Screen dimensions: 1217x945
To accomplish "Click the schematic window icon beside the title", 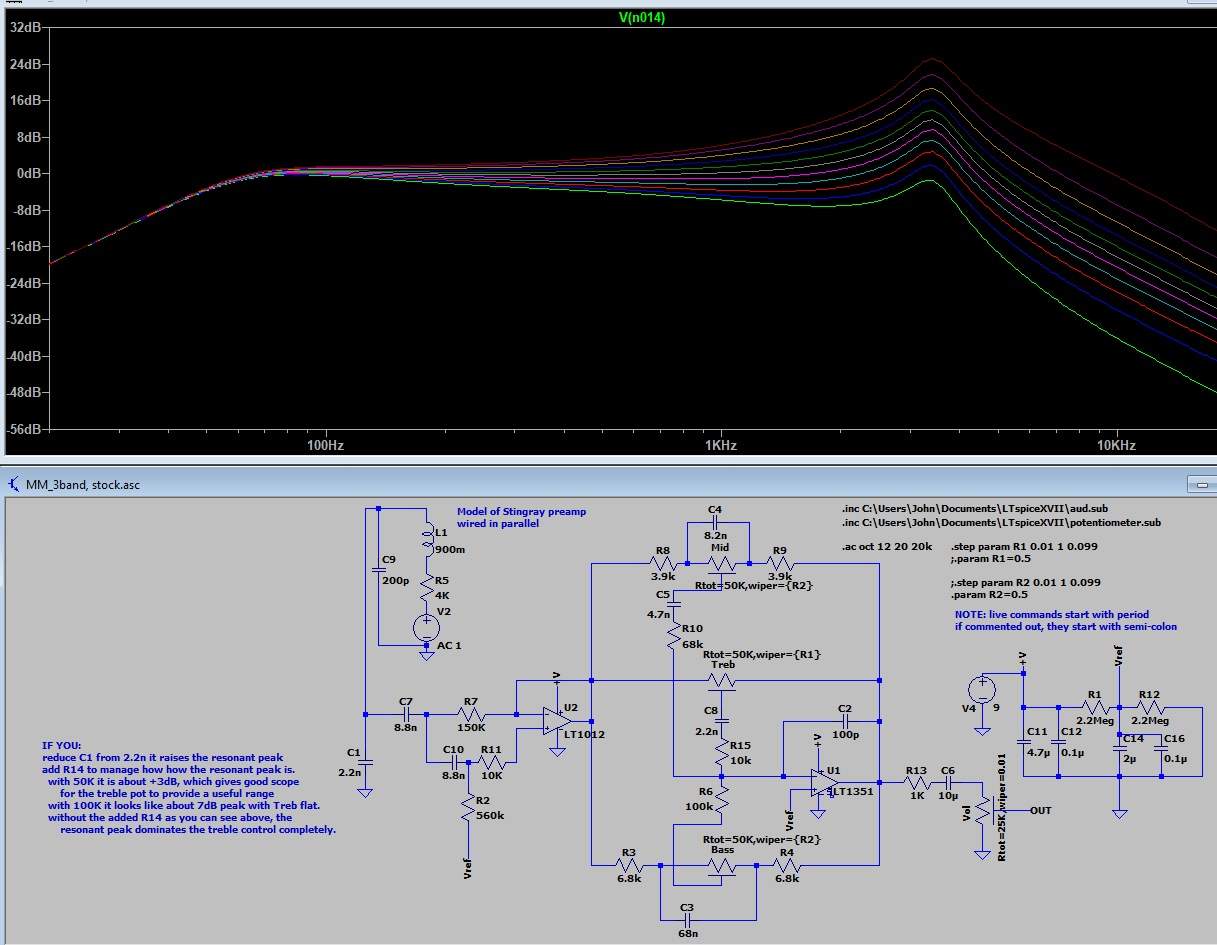I will point(13,484).
